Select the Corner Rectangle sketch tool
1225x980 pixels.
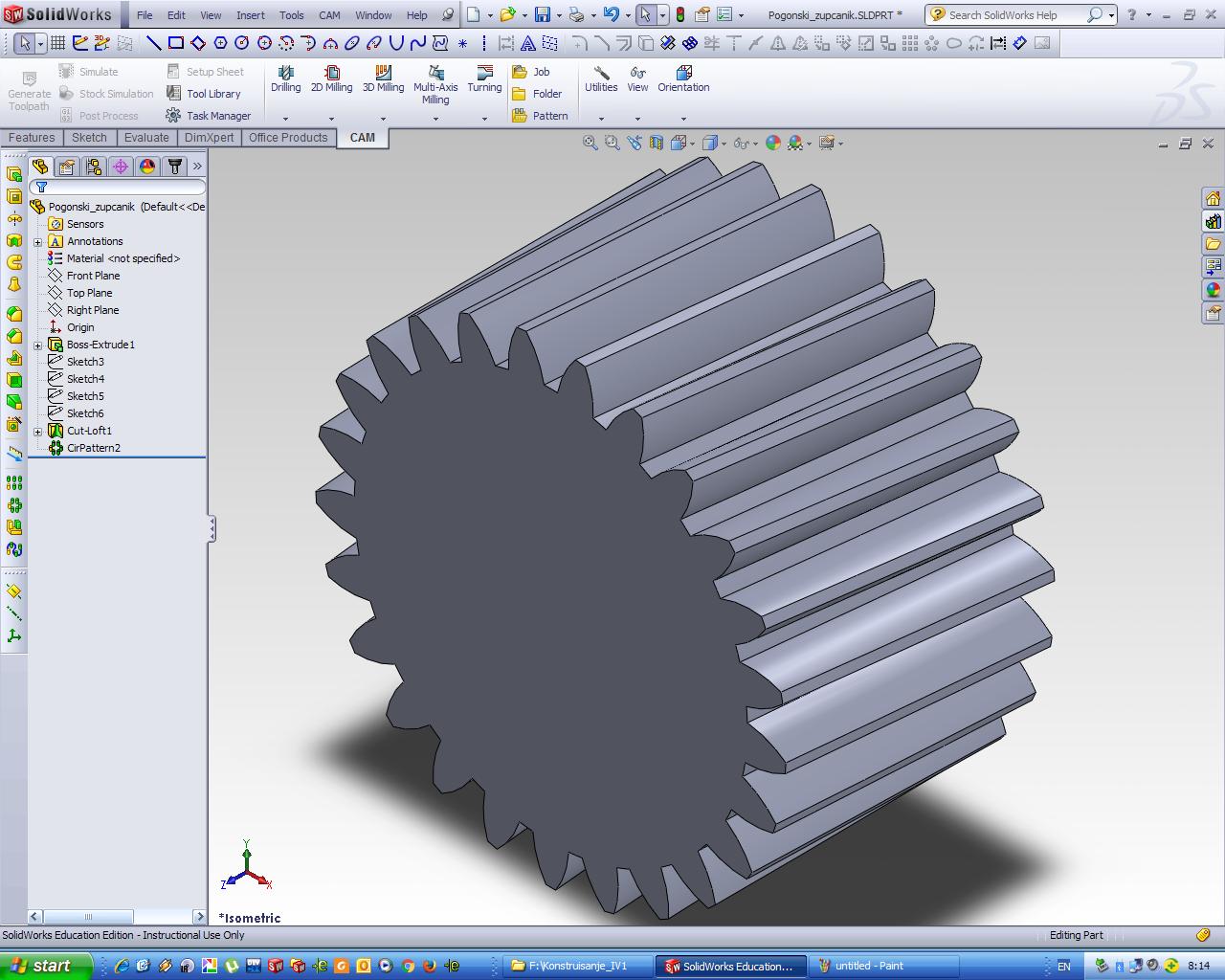coord(176,43)
